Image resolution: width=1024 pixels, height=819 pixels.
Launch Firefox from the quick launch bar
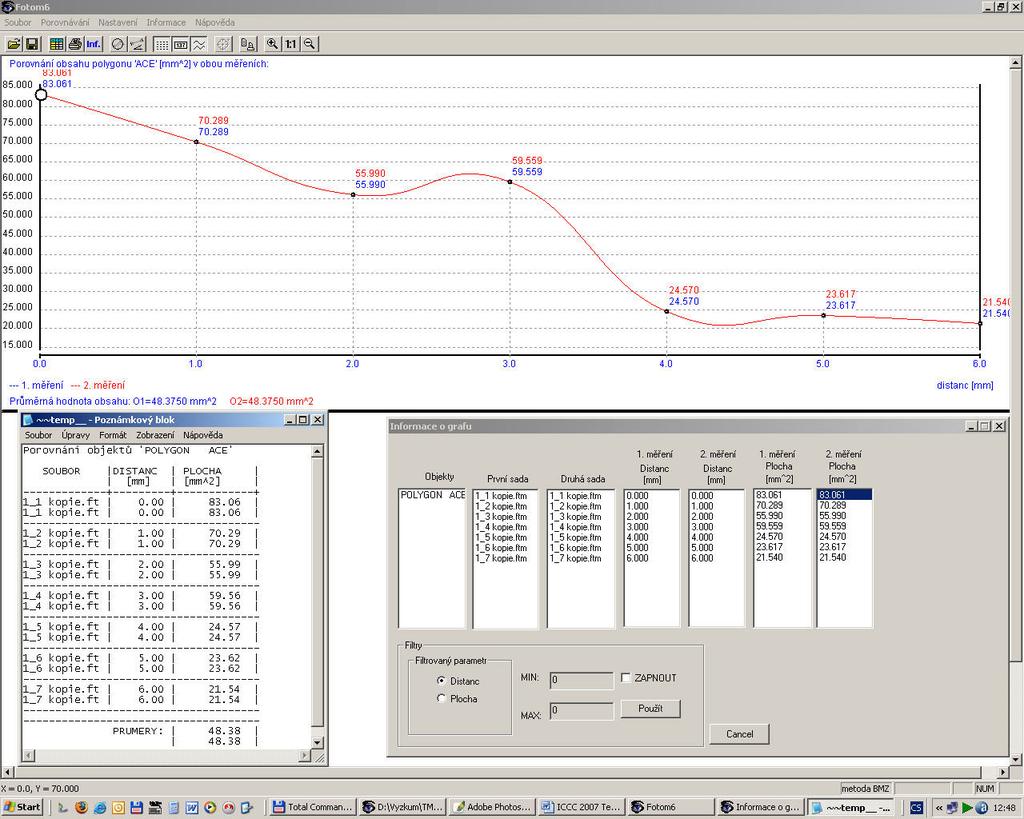coord(81,807)
